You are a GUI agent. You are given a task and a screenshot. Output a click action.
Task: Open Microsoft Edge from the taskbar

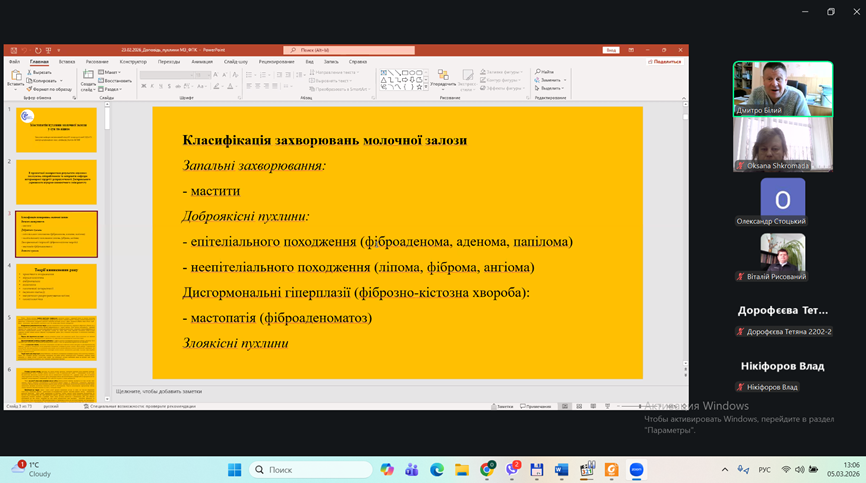[437, 469]
